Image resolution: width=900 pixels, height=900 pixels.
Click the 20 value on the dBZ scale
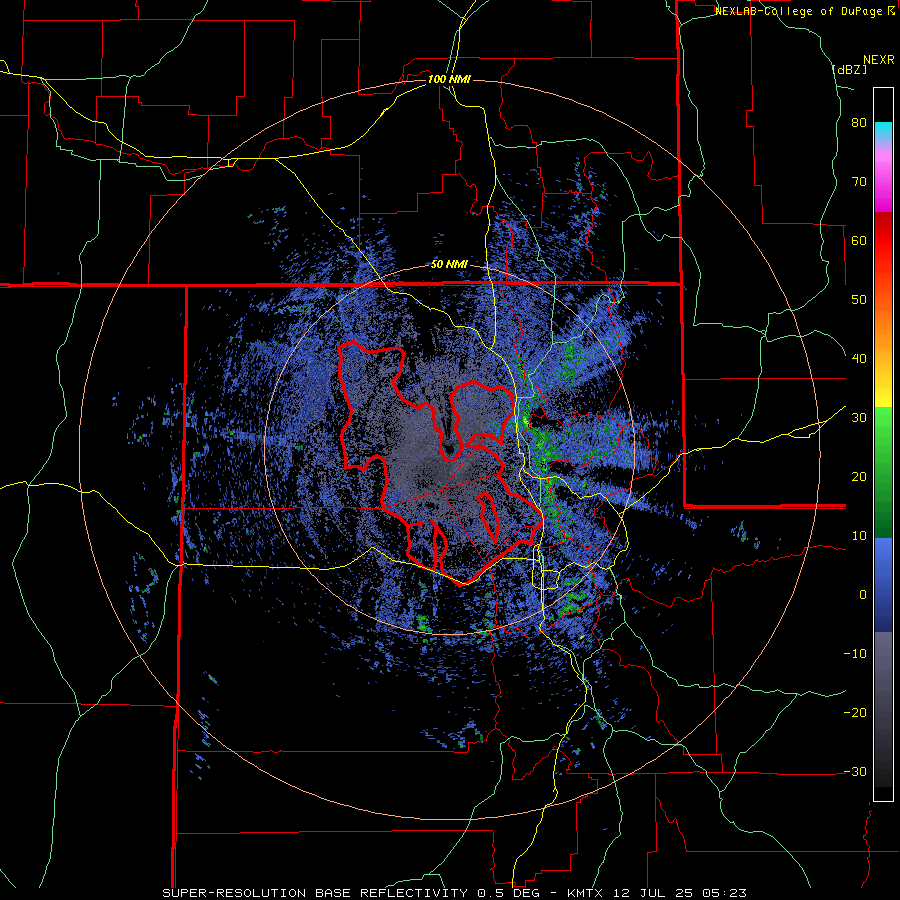(x=859, y=477)
